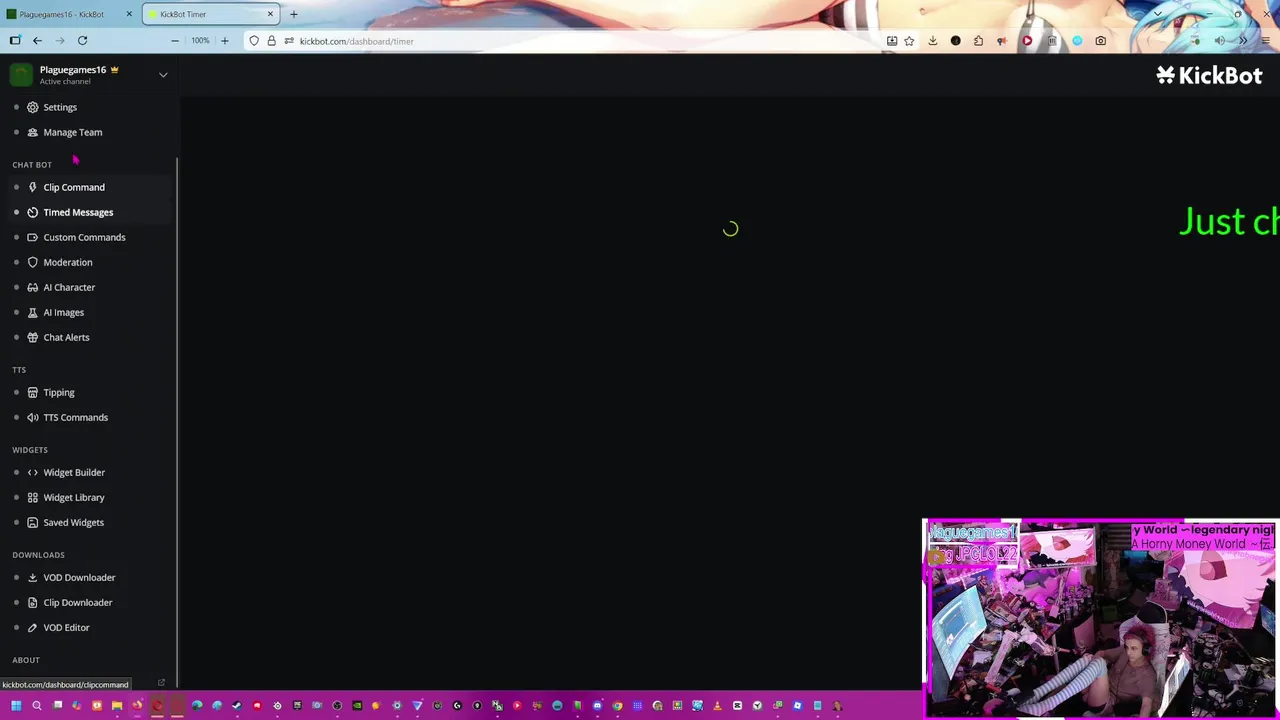This screenshot has width=1280, height=720.
Task: Open Windows Start button
Action: click(16, 706)
